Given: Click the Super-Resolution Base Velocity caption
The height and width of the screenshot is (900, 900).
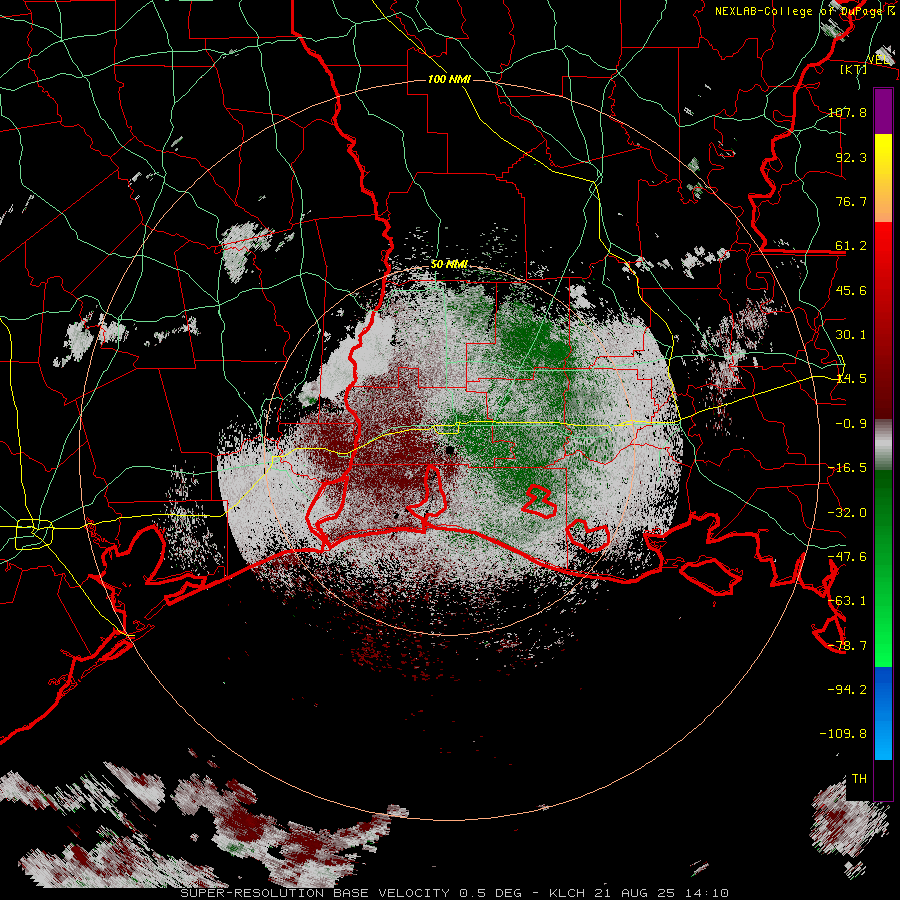Looking at the screenshot, I should 455,893.
